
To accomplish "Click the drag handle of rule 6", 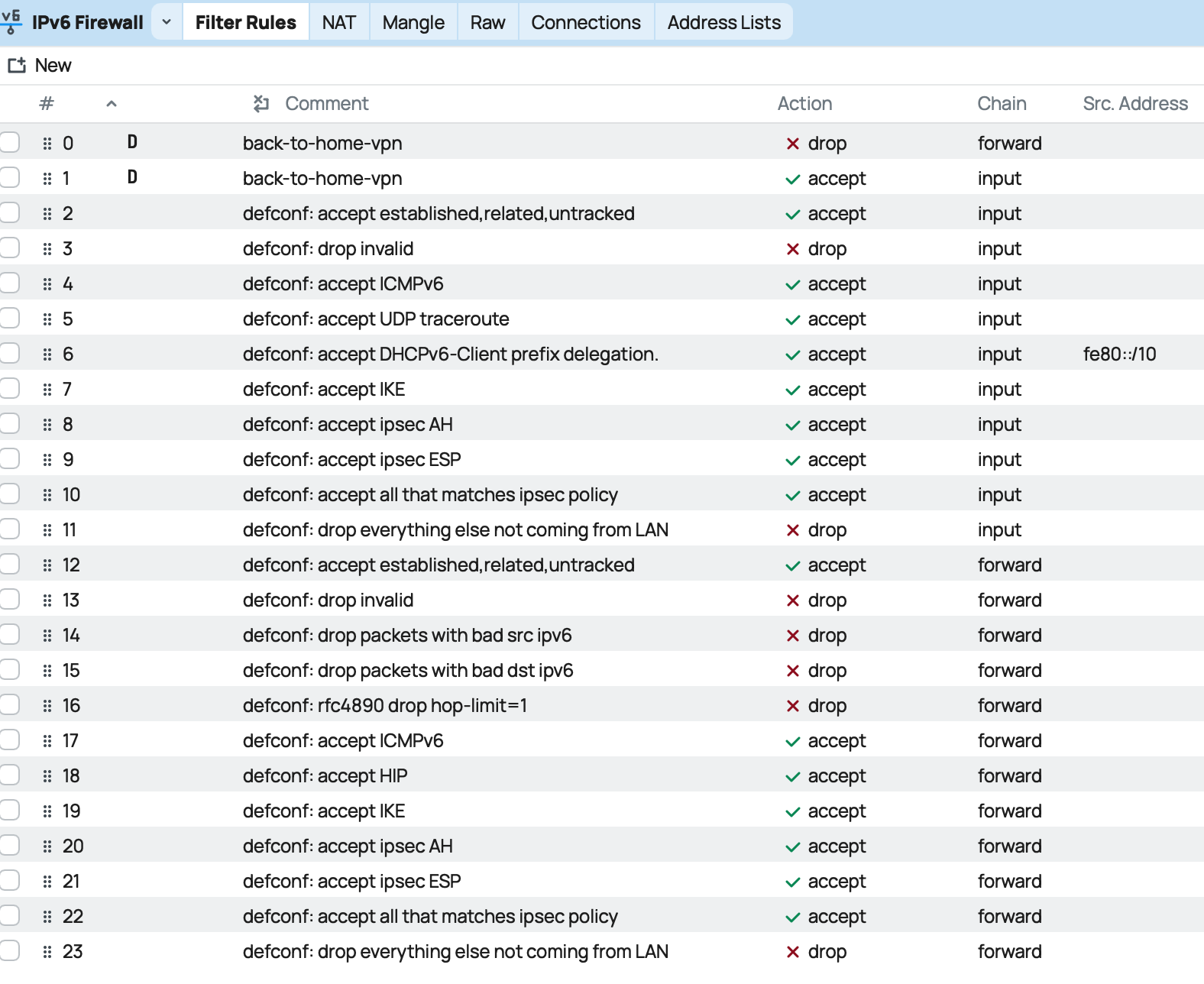I will 47,354.
